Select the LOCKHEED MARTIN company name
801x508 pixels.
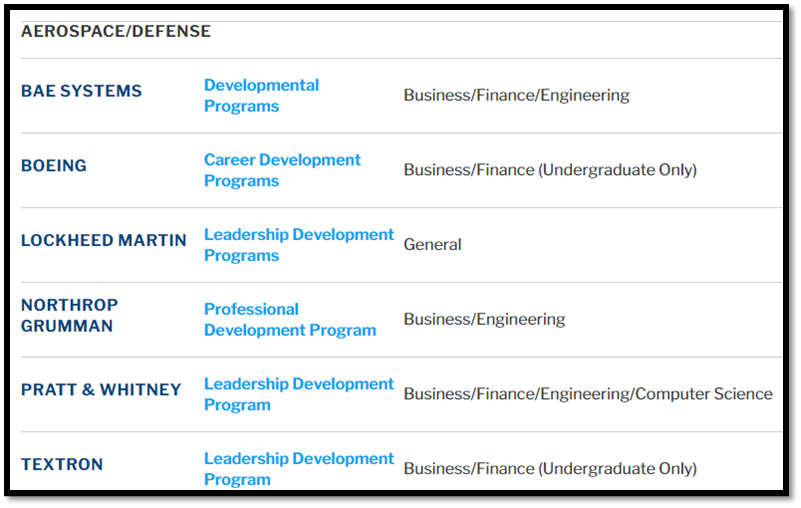[104, 240]
